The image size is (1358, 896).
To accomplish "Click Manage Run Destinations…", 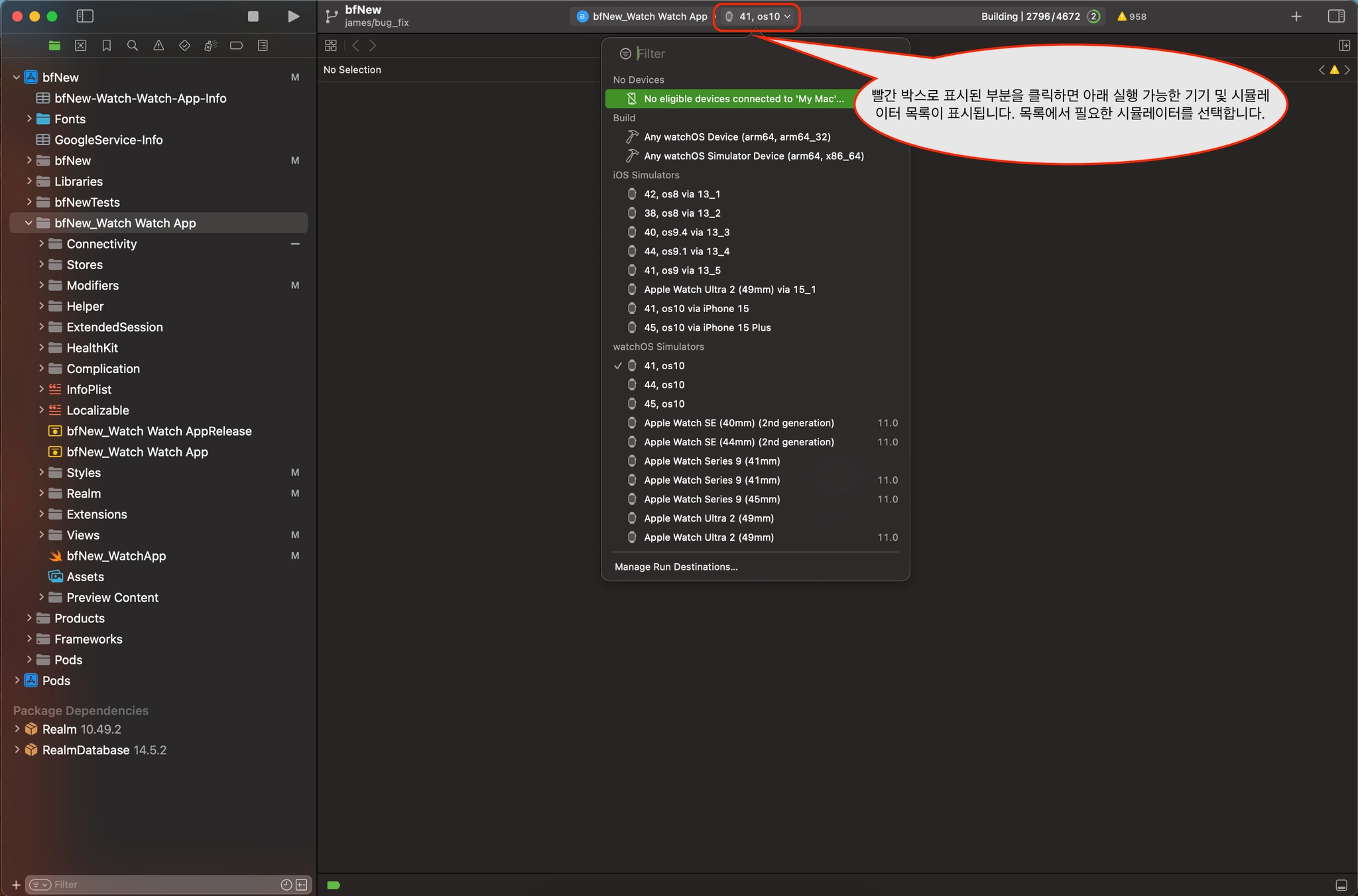I will coord(676,567).
